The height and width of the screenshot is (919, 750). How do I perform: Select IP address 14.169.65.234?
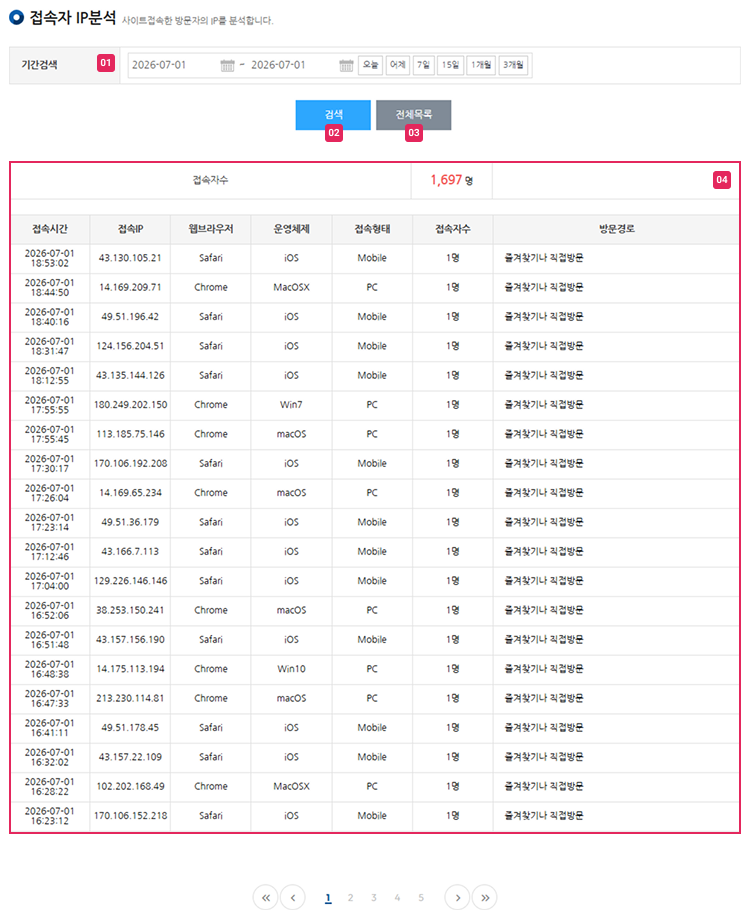point(130,492)
